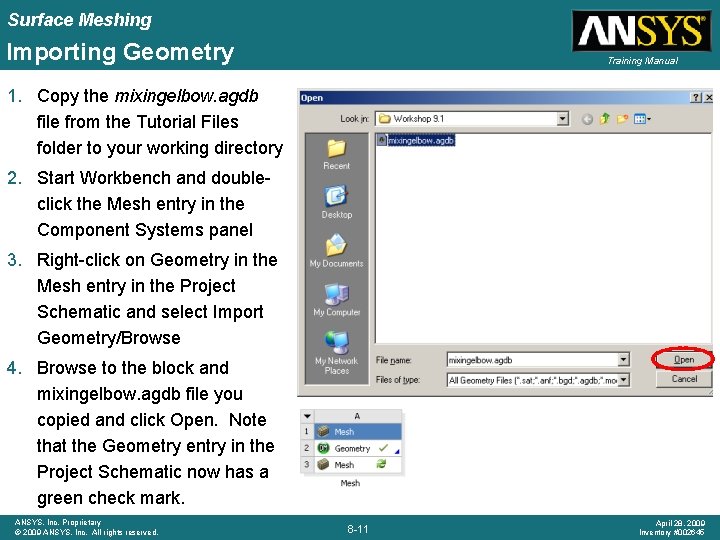Click the Mesh icon in row 1 header
Screen dimensions: 720x540
323,431
